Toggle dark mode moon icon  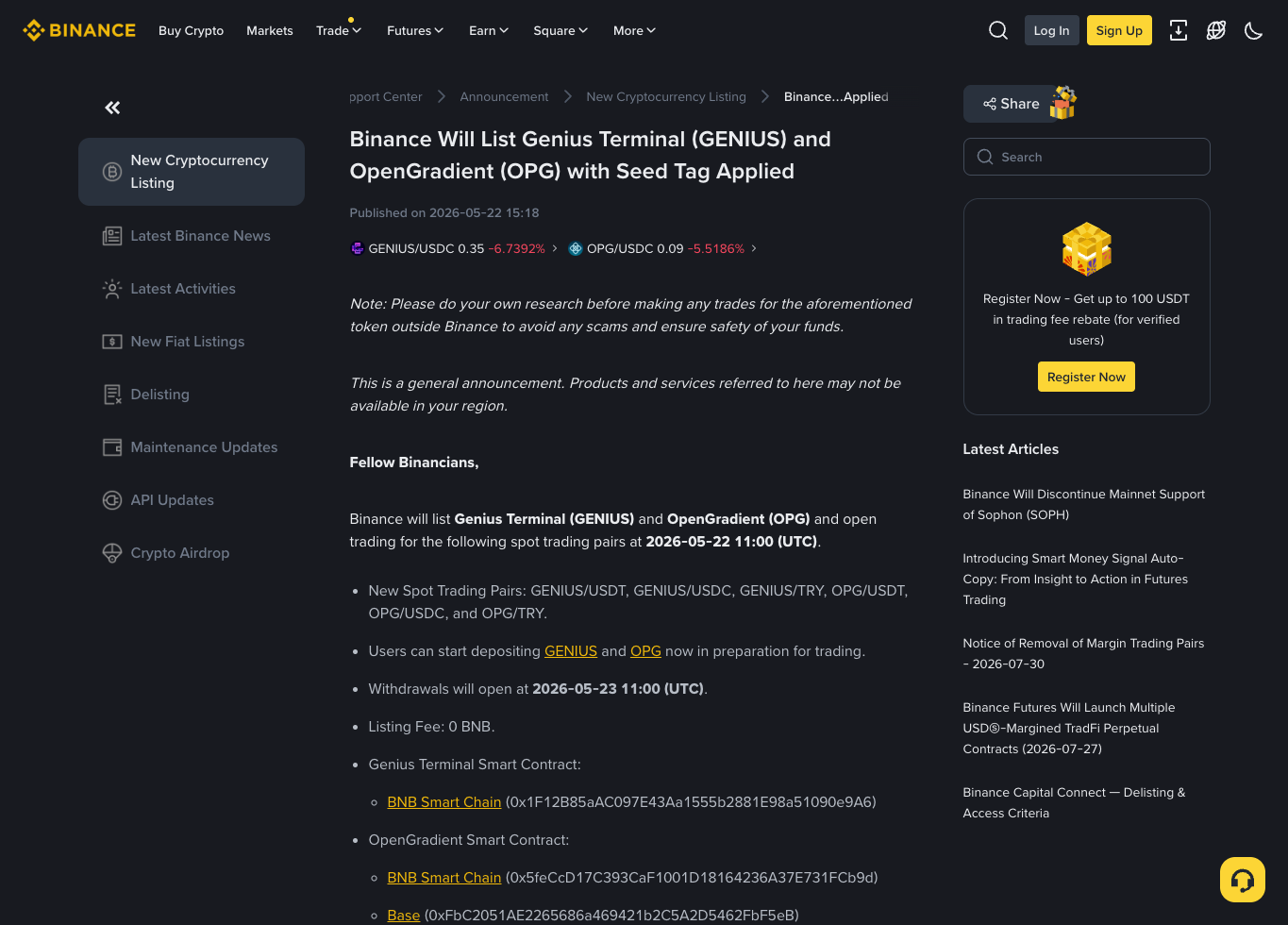1254,30
